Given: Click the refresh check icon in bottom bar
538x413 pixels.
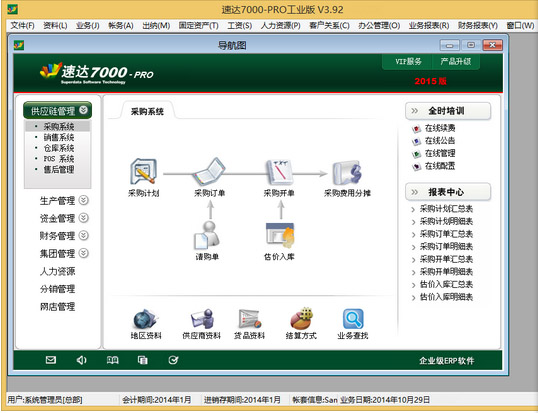Looking at the screenshot, I should click(173, 360).
